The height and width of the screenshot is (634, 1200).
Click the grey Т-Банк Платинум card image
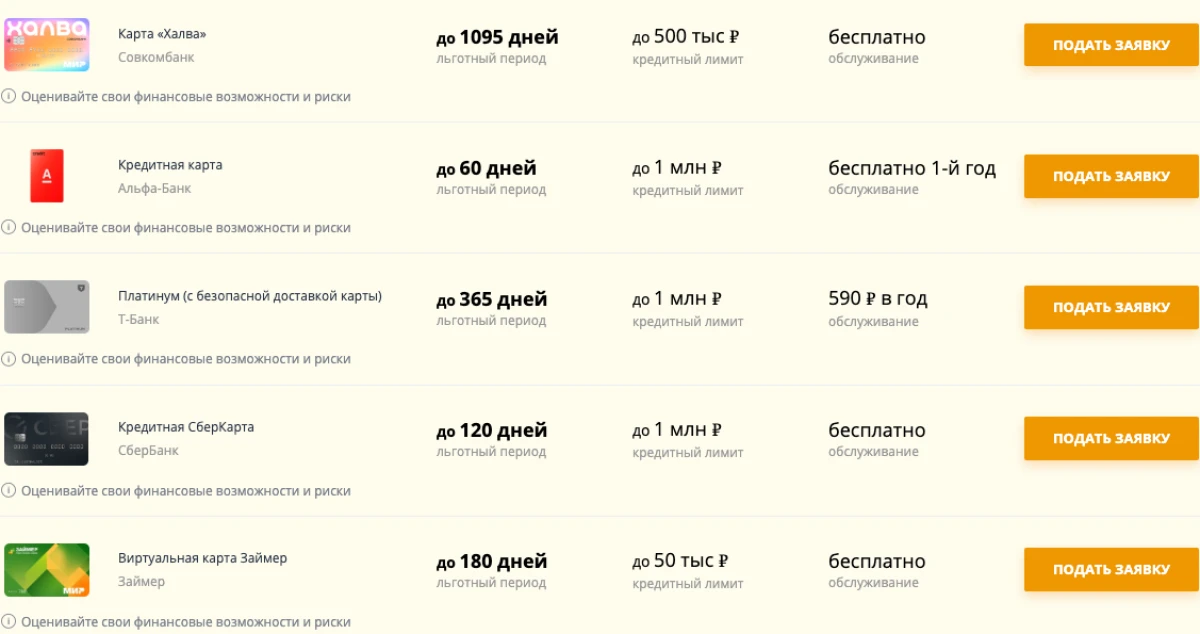point(46,307)
